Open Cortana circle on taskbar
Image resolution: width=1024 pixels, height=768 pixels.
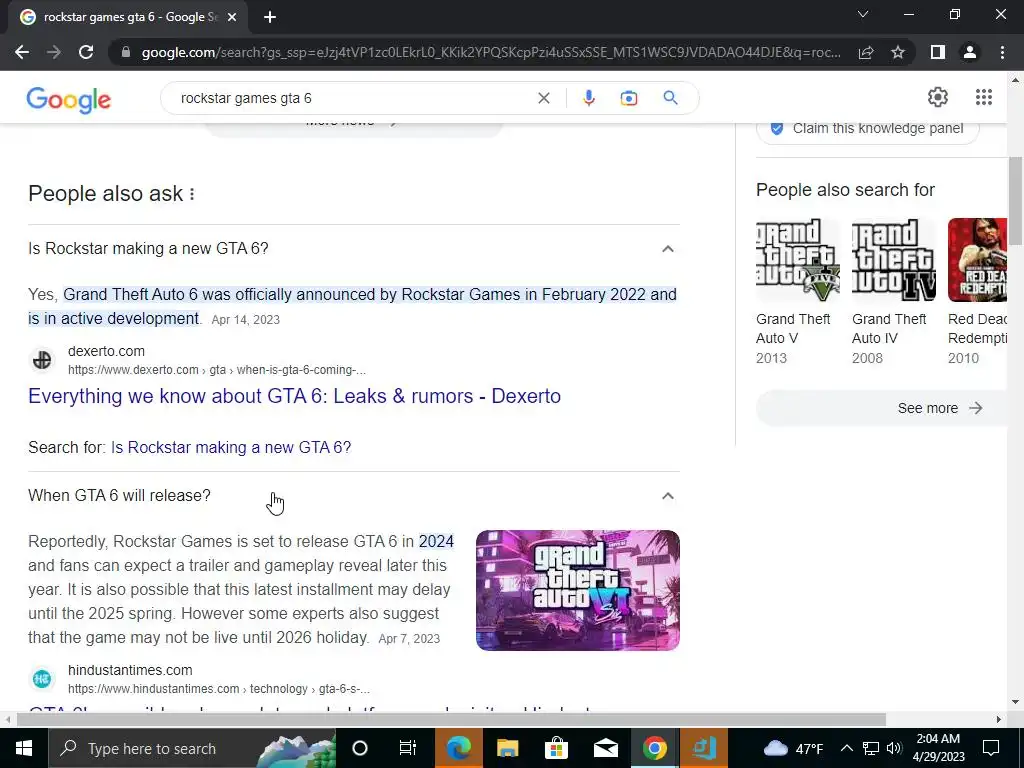click(x=360, y=748)
